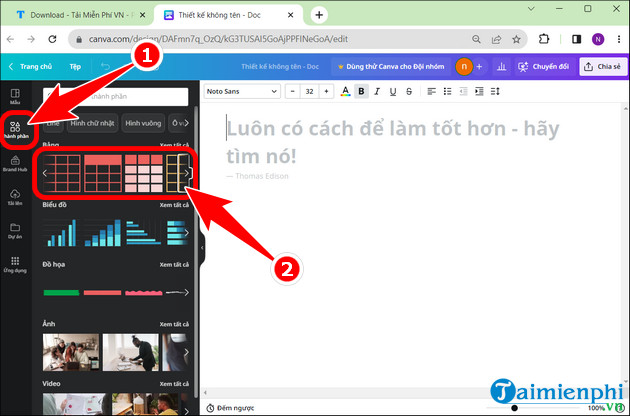Insert the first red outlined table

tap(61, 173)
